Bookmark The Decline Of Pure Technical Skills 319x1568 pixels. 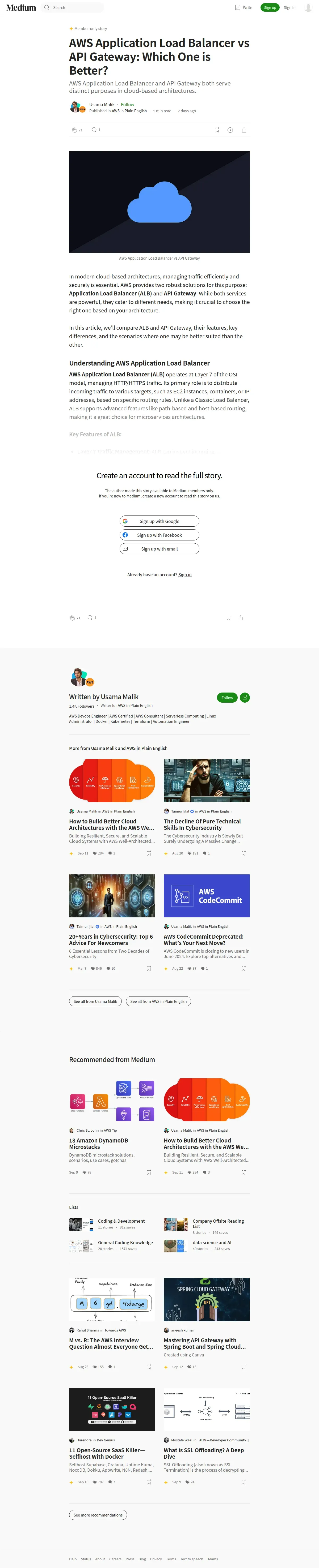point(243,853)
